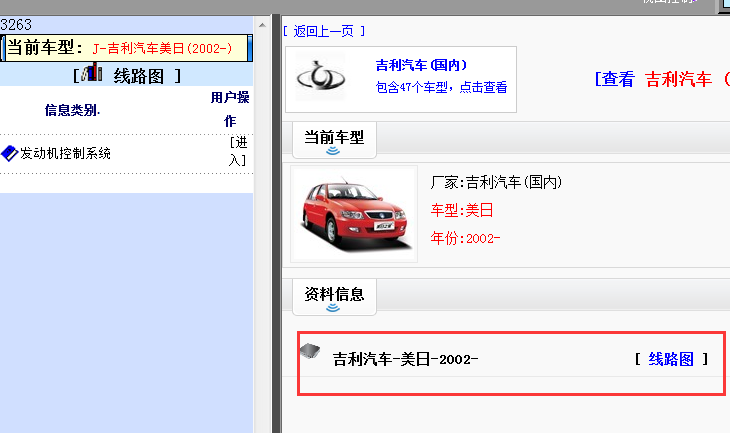Click the 查看 吉利汽车 link at right
The image size is (730, 433).
tap(662, 79)
